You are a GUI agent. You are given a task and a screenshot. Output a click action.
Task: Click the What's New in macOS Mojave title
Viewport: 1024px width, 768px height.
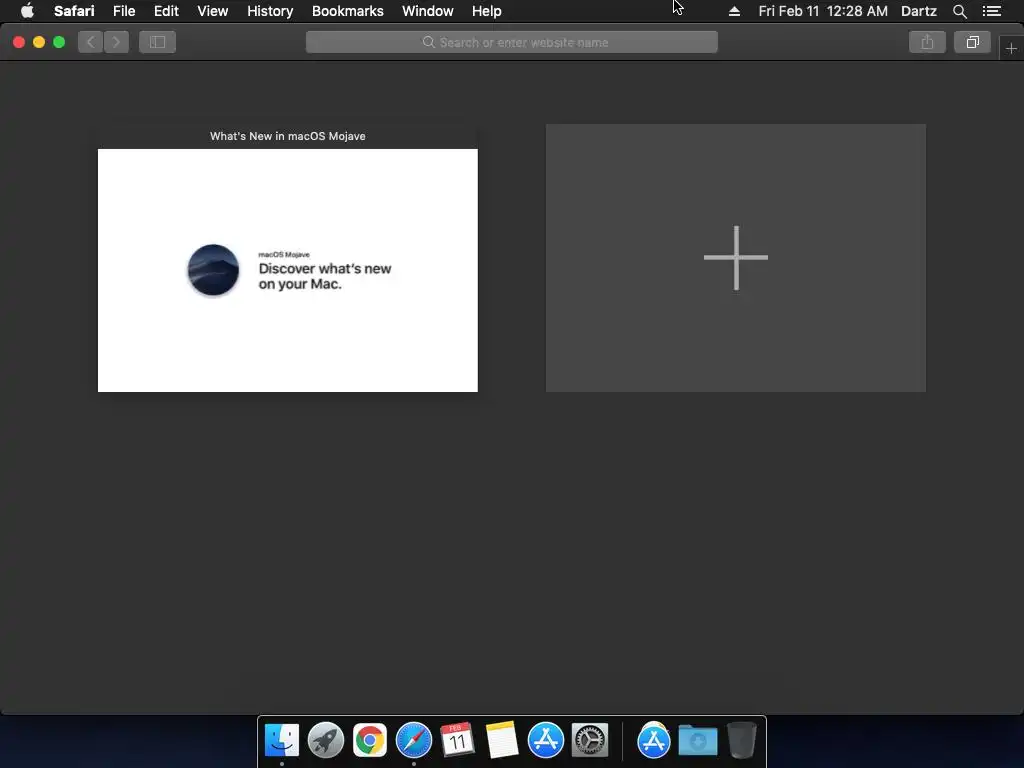[287, 136]
